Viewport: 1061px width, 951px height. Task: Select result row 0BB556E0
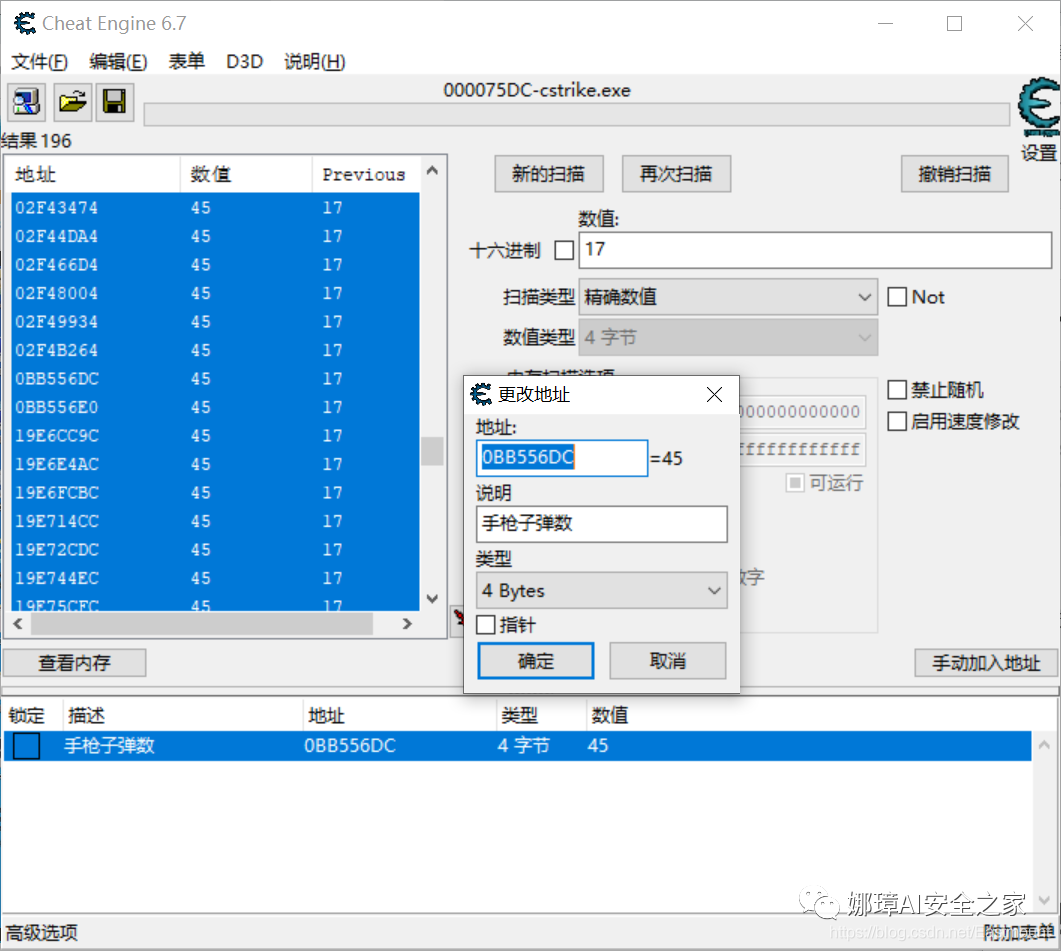click(x=215, y=407)
